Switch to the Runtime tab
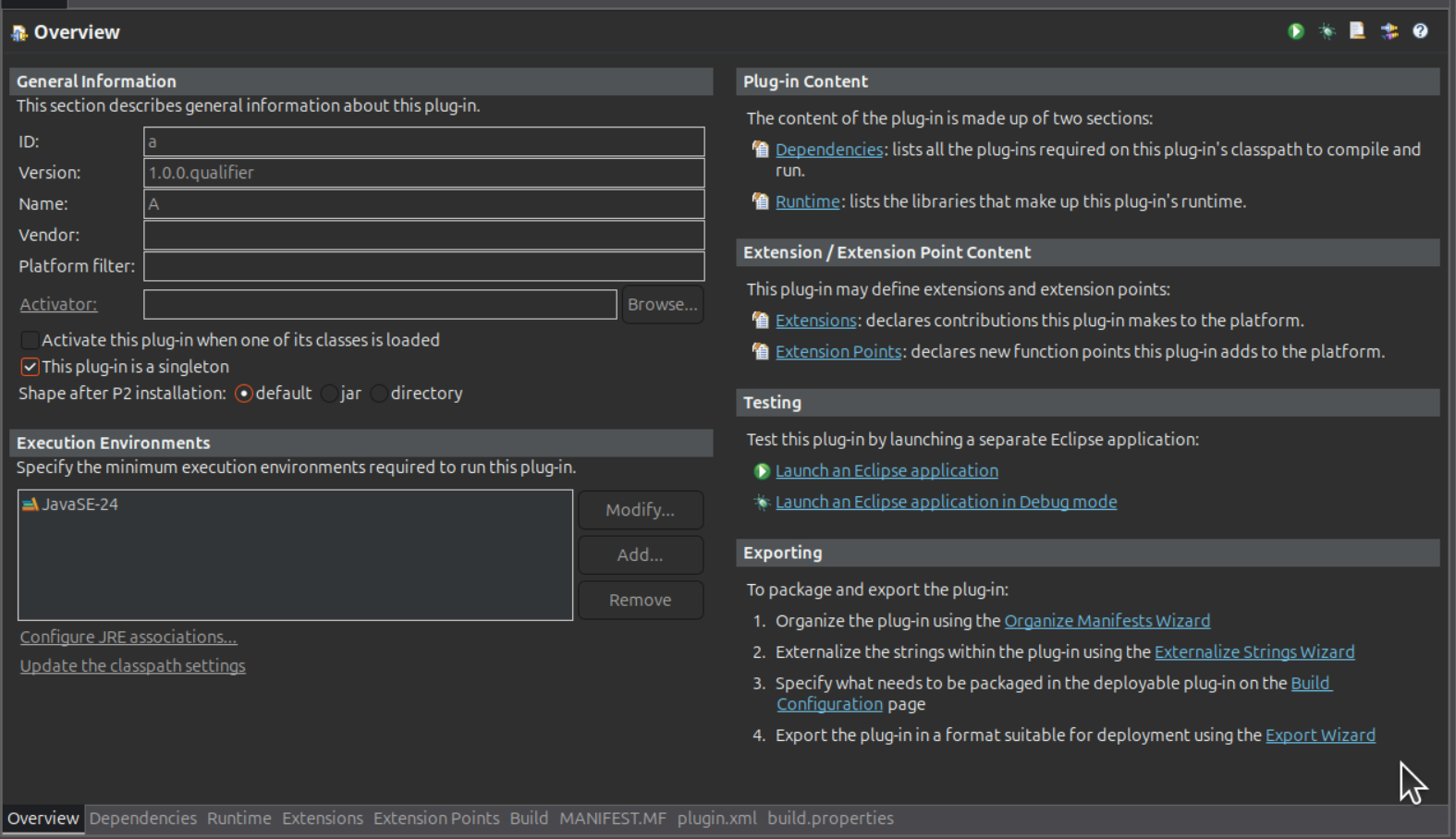Image resolution: width=1456 pixels, height=839 pixels. (x=239, y=819)
